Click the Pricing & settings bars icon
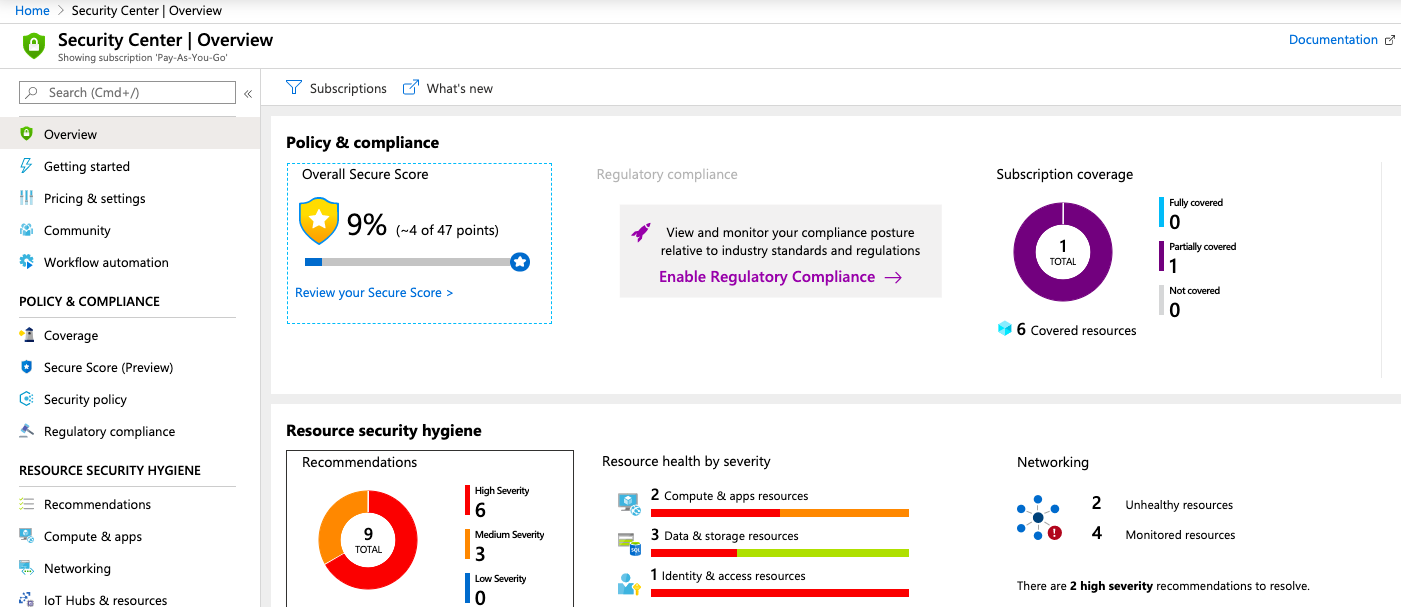 [26, 198]
